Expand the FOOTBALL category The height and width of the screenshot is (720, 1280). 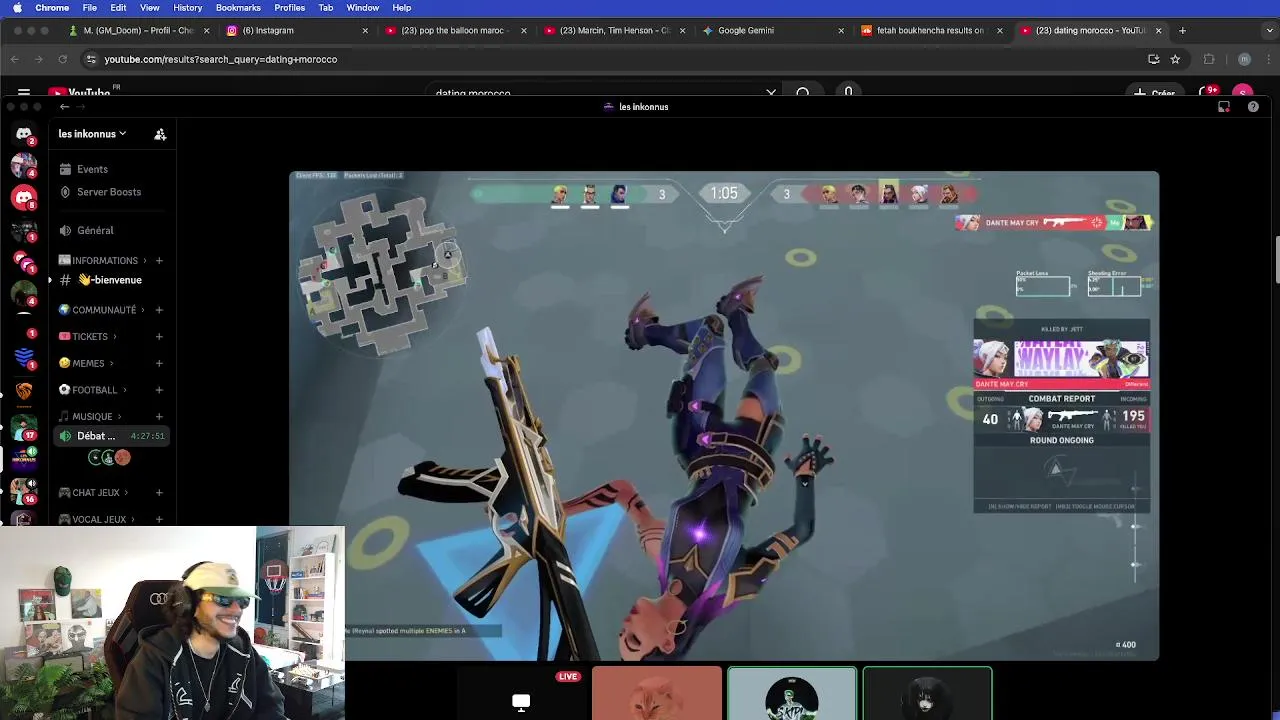93,390
